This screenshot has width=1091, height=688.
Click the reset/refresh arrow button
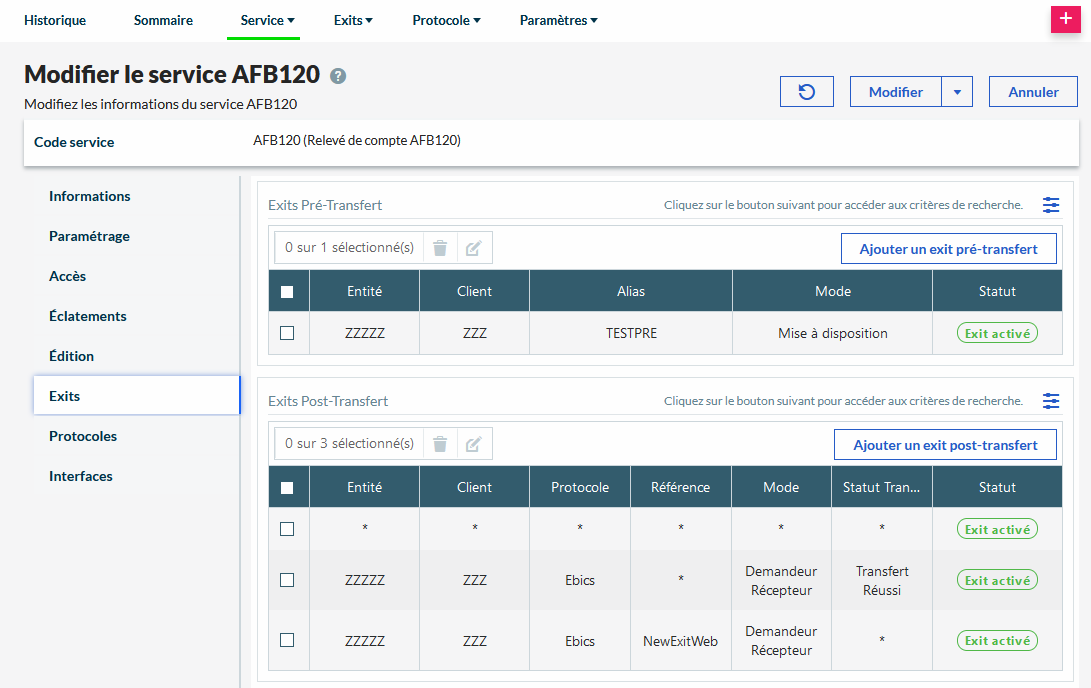point(806,92)
